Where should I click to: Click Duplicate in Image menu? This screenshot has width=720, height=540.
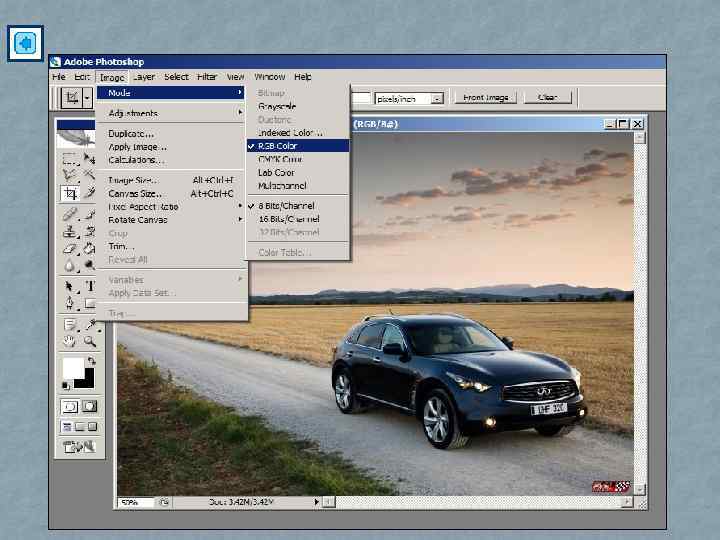[x=170, y=134]
